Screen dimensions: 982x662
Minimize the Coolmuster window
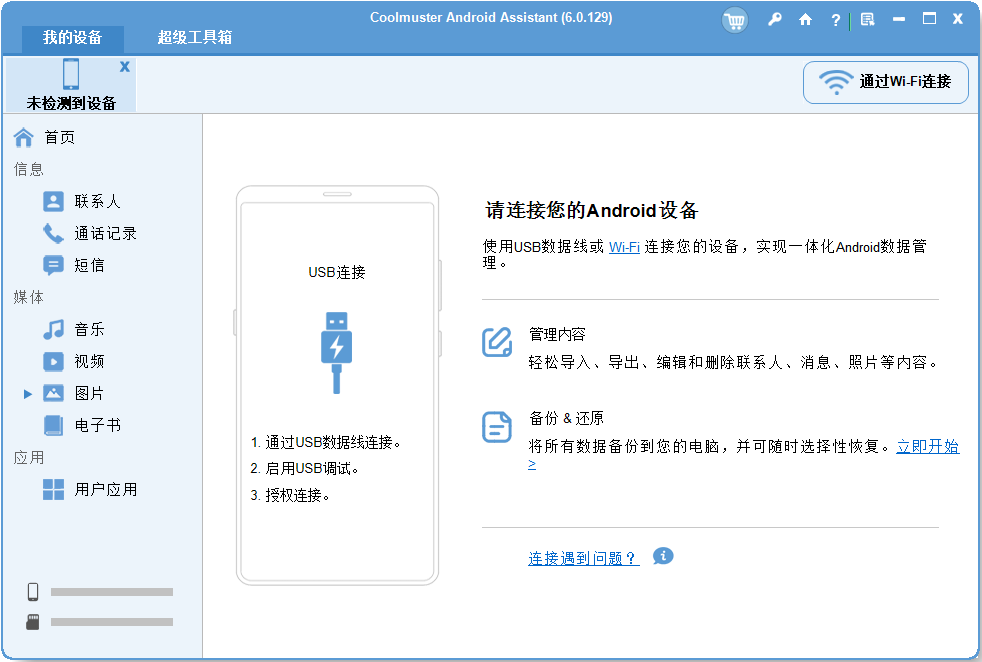[899, 19]
